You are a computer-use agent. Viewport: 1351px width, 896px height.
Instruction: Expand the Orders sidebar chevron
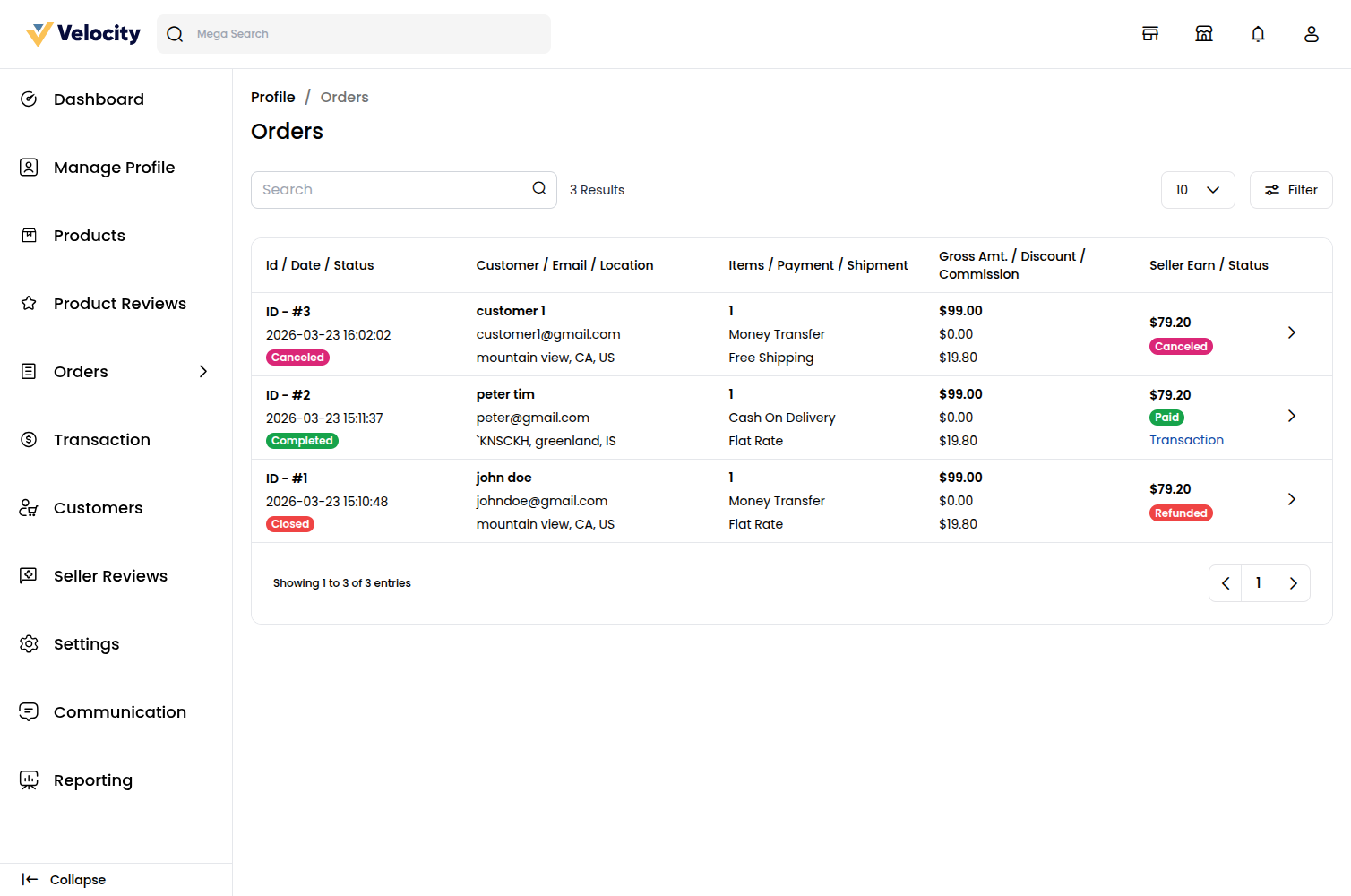[x=202, y=371]
